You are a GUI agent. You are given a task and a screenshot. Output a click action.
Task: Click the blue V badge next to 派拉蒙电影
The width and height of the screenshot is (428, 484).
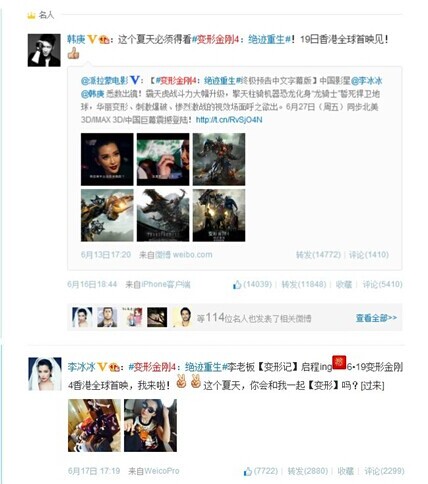[134, 80]
